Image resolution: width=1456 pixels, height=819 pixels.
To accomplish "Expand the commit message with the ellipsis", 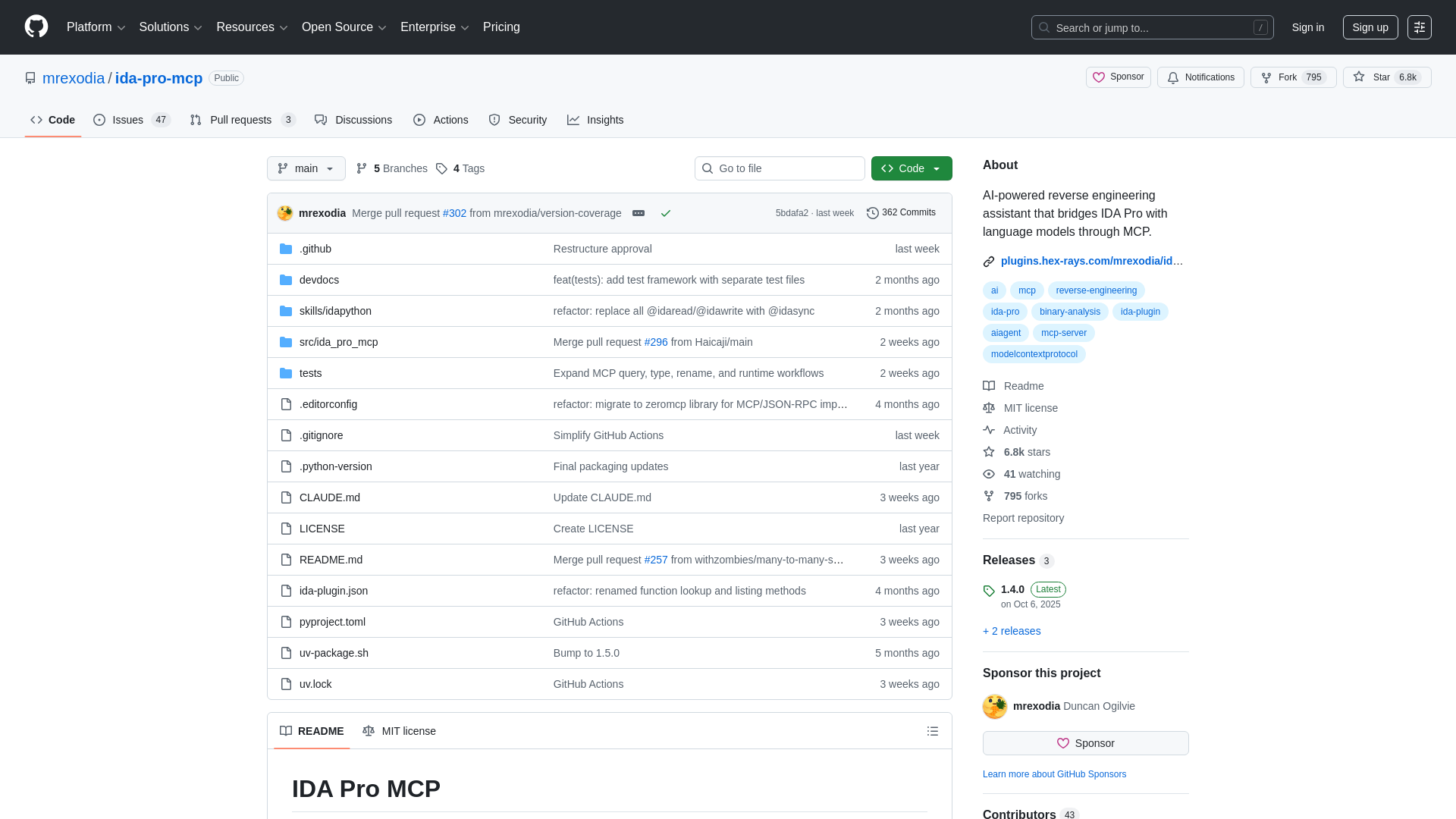I will [639, 213].
